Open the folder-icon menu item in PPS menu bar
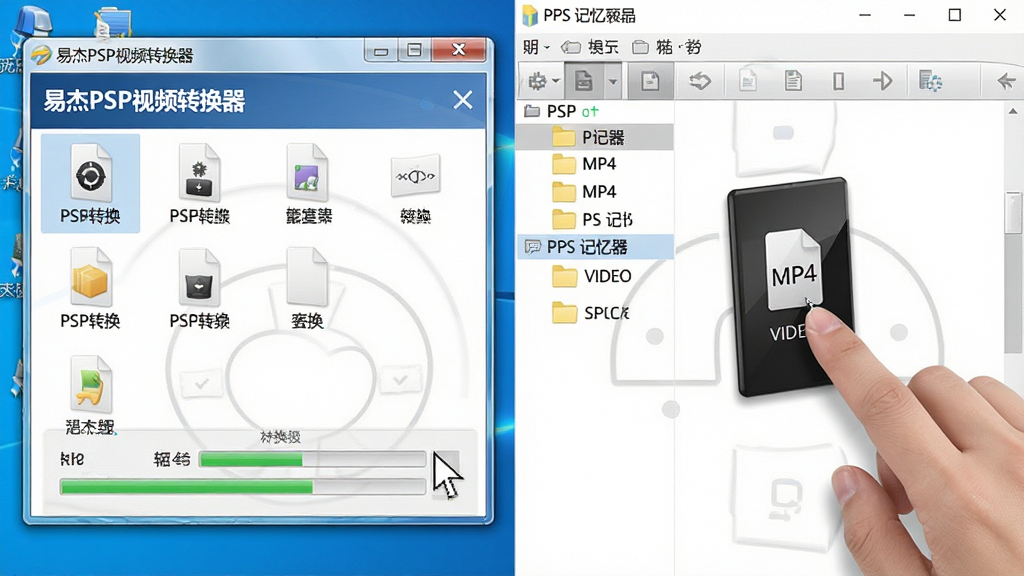 click(667, 47)
